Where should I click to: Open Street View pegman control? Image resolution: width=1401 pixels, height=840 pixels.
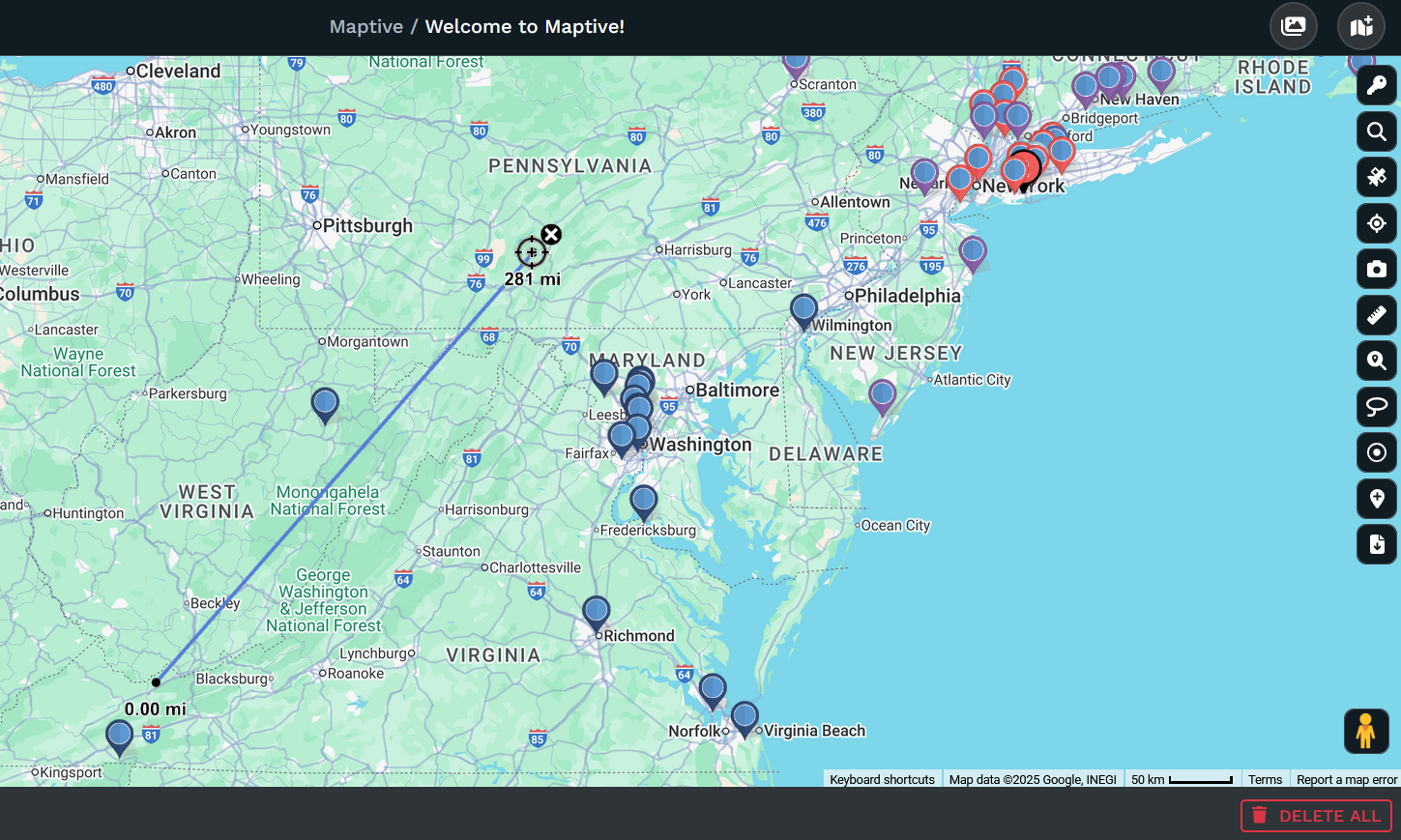(1366, 731)
